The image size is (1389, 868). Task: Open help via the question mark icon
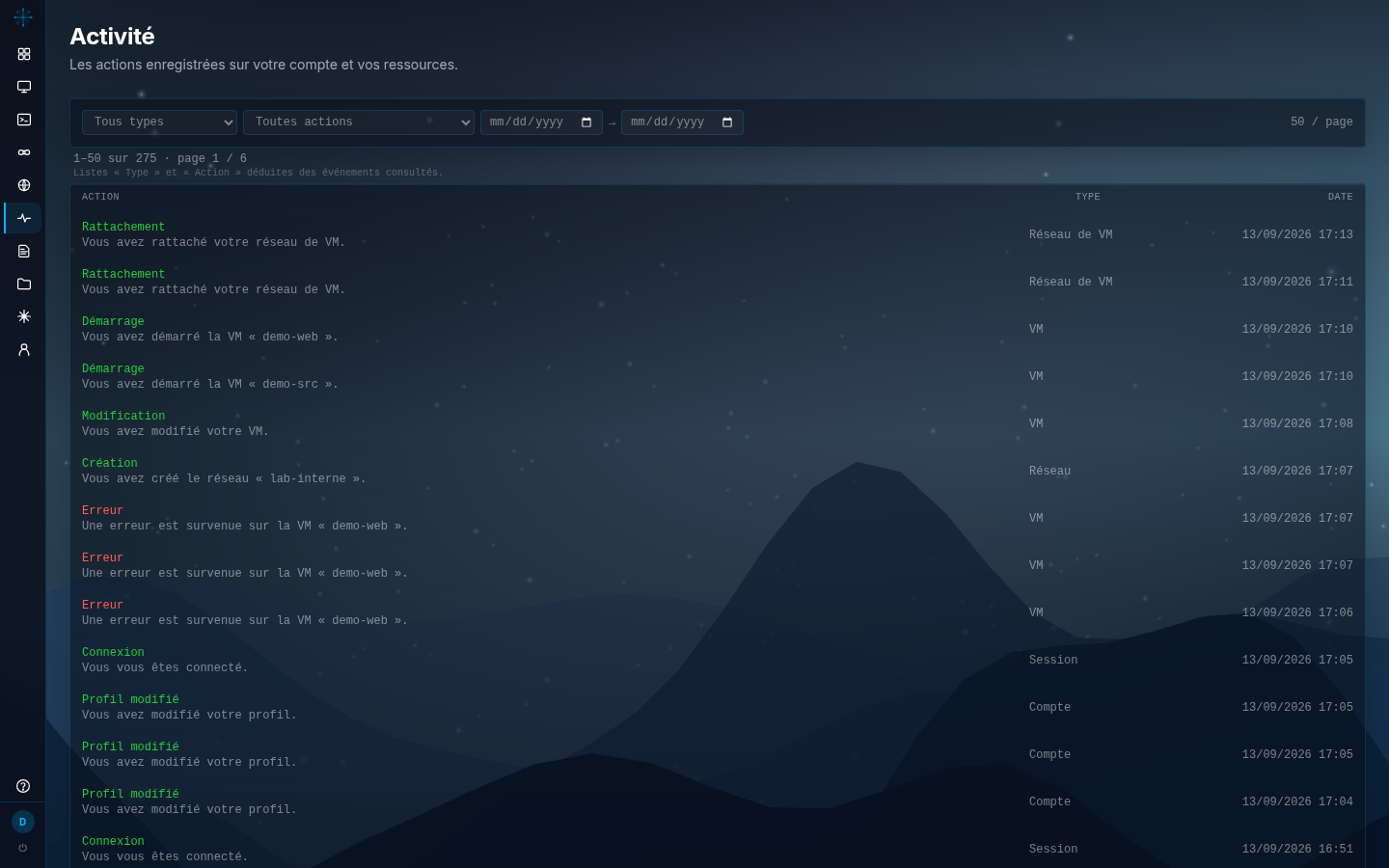pos(23,786)
